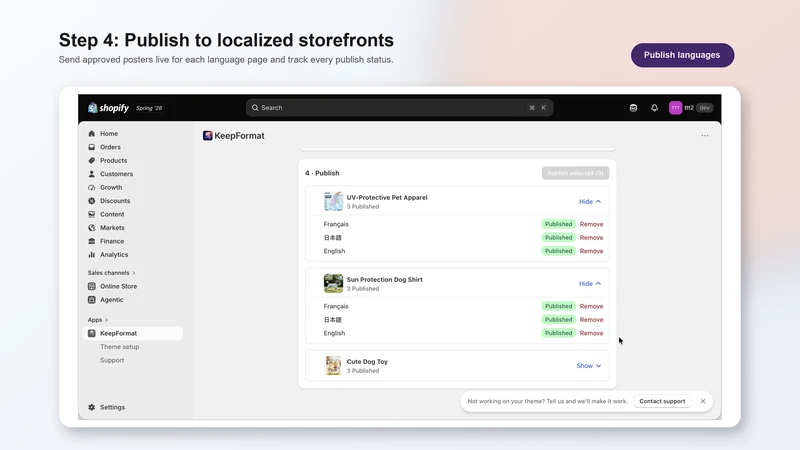This screenshot has height=450, width=800.
Task: Click Published badge for English under Sun Protection
Action: (x=558, y=333)
